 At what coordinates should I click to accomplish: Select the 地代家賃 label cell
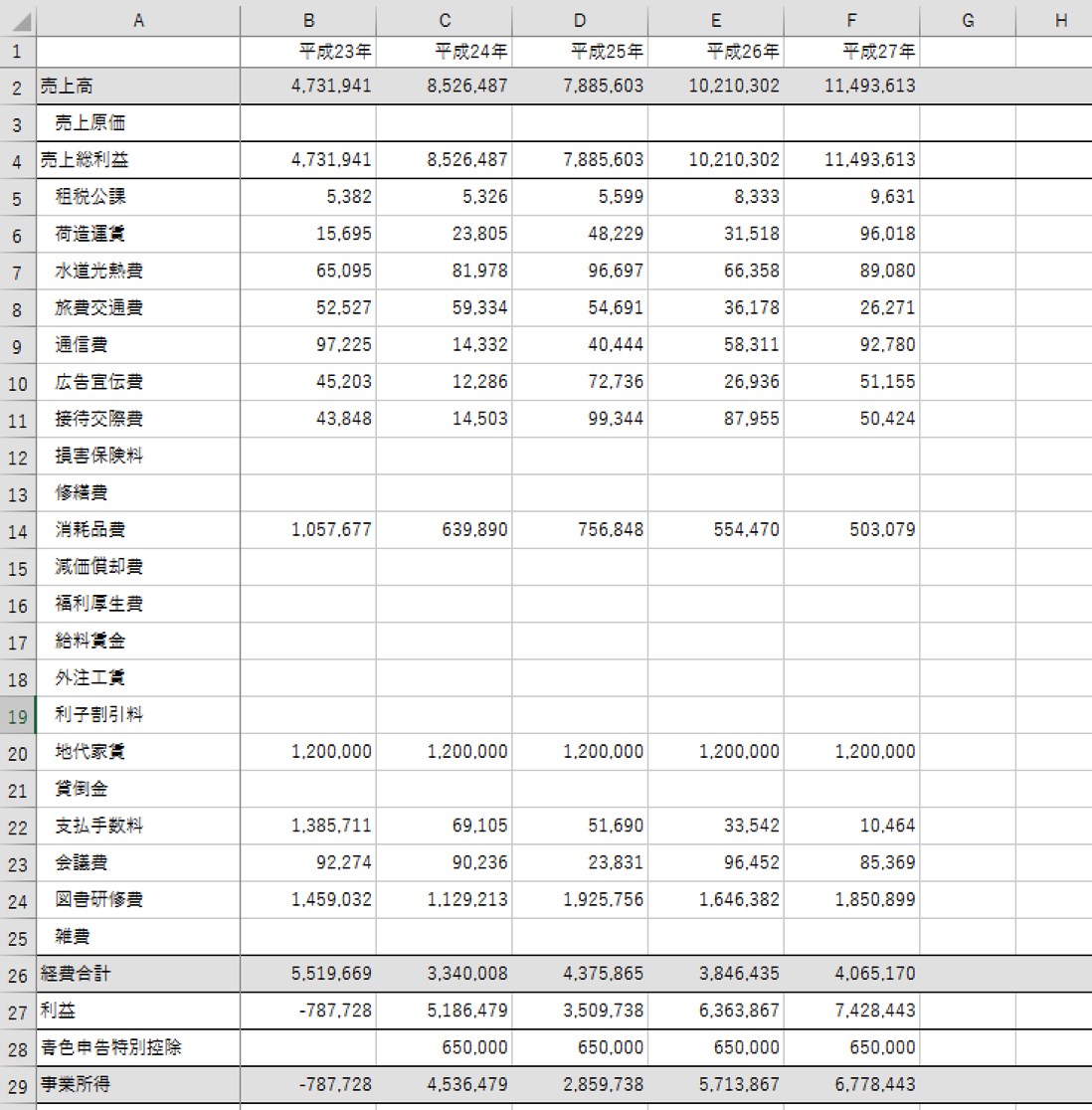point(138,752)
